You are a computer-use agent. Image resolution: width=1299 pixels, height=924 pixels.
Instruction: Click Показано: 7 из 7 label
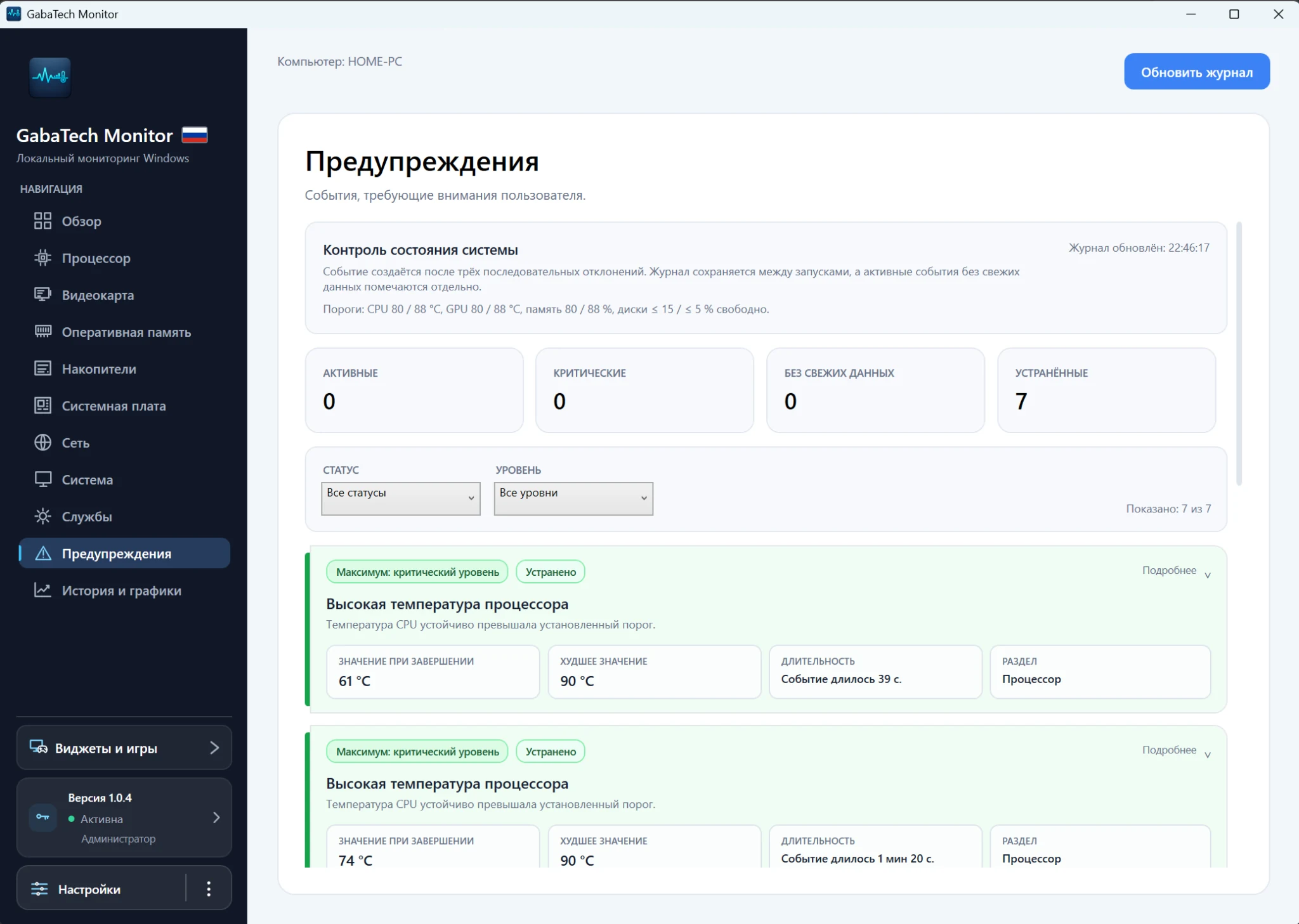point(1168,508)
